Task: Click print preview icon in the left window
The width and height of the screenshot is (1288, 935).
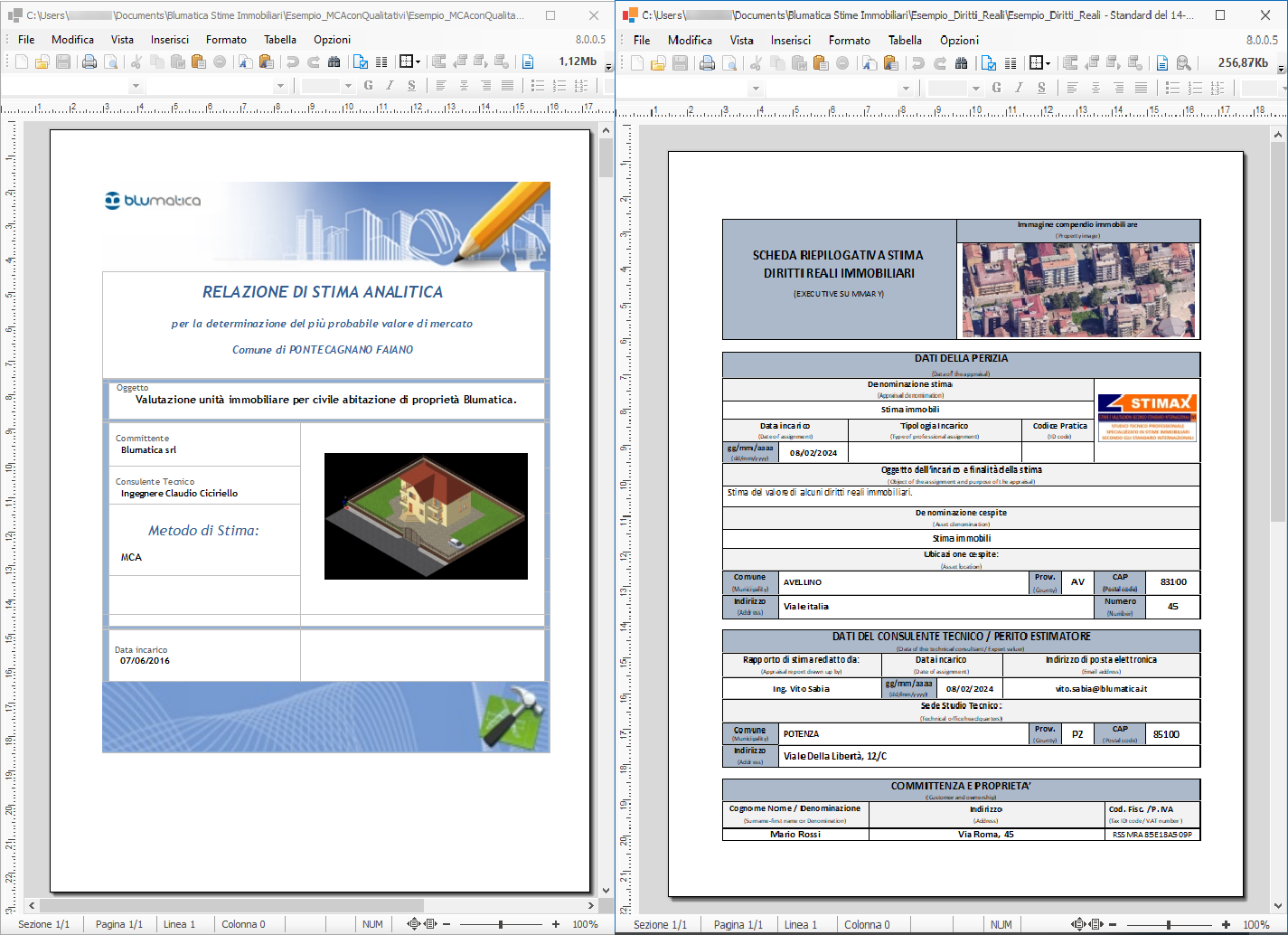Action: tap(110, 61)
